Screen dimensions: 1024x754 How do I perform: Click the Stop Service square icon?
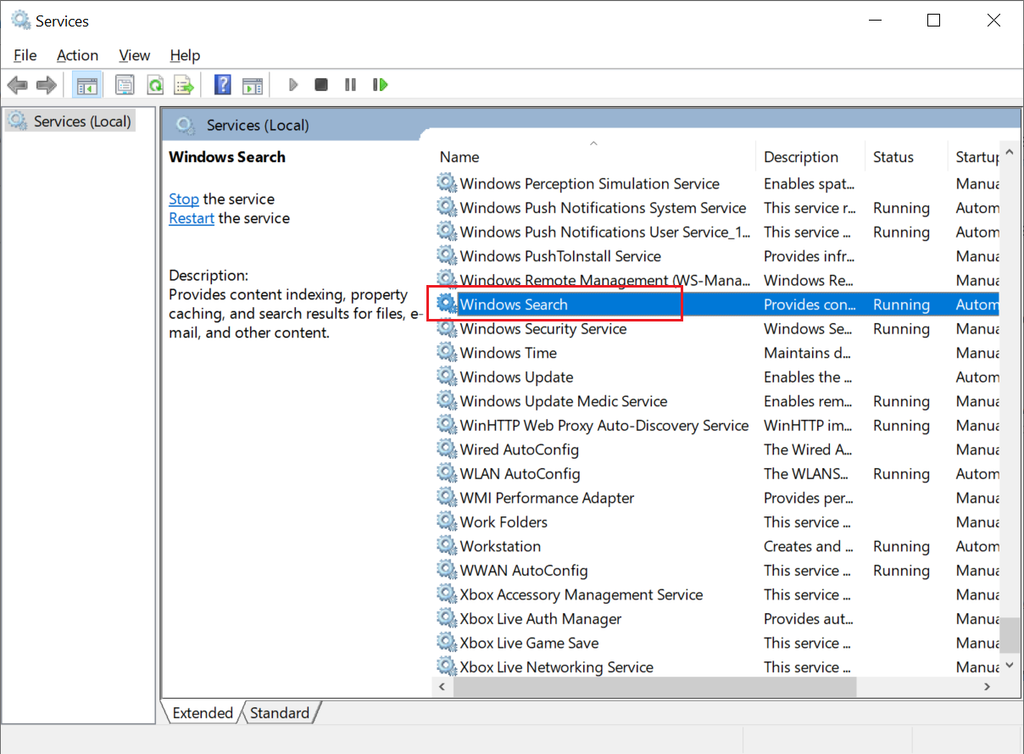(x=321, y=85)
